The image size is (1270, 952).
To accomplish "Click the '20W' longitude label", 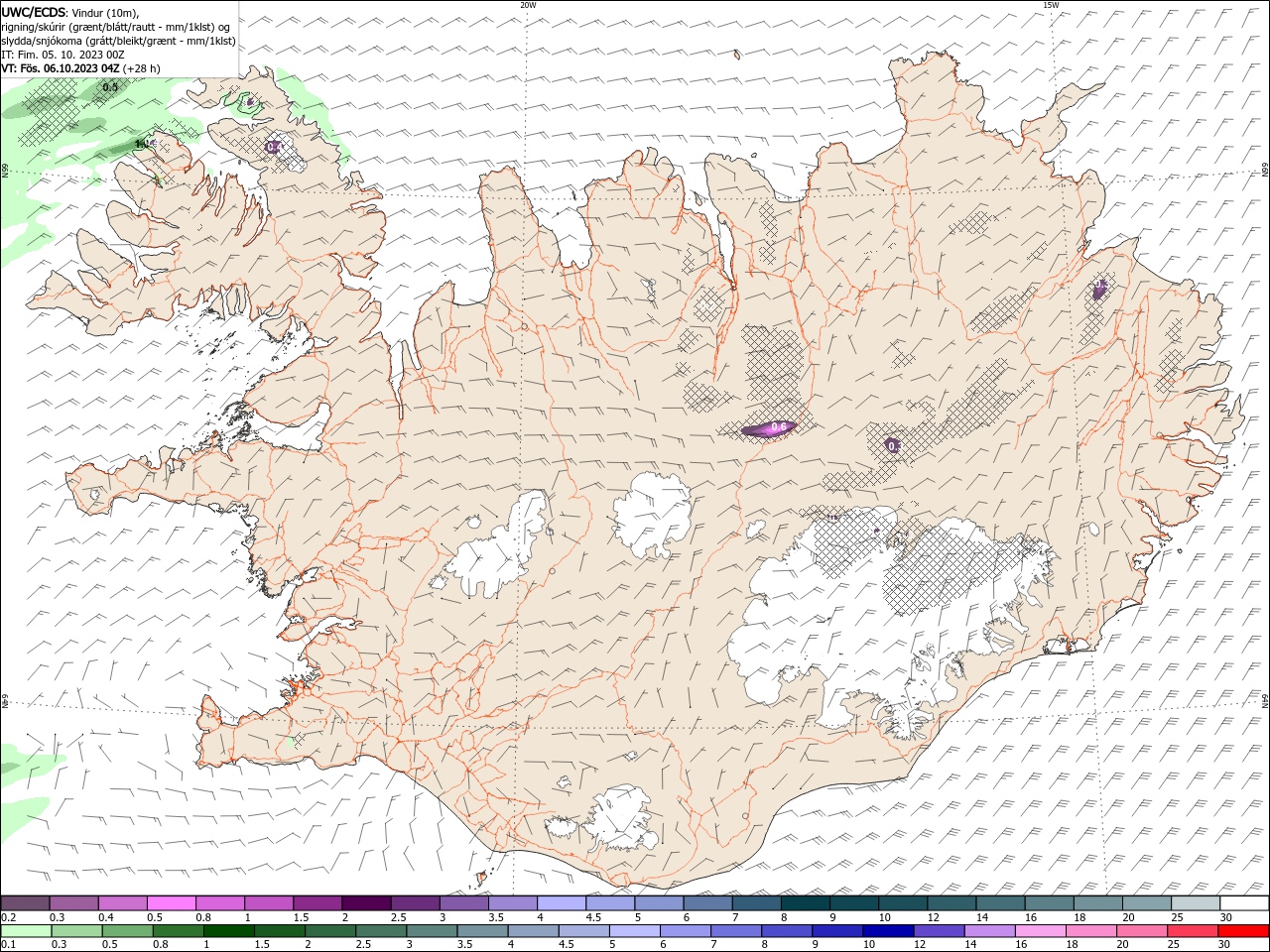I will [x=528, y=5].
